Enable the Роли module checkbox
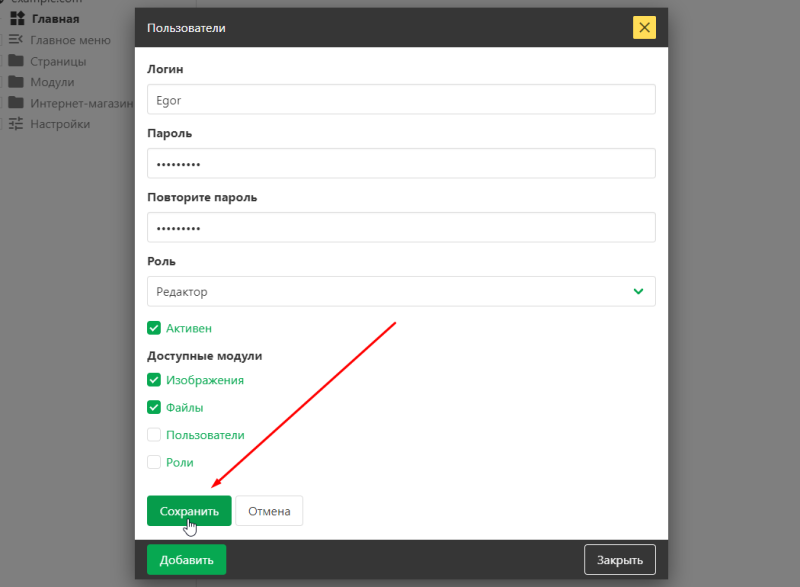The height and width of the screenshot is (587, 800). tap(154, 461)
